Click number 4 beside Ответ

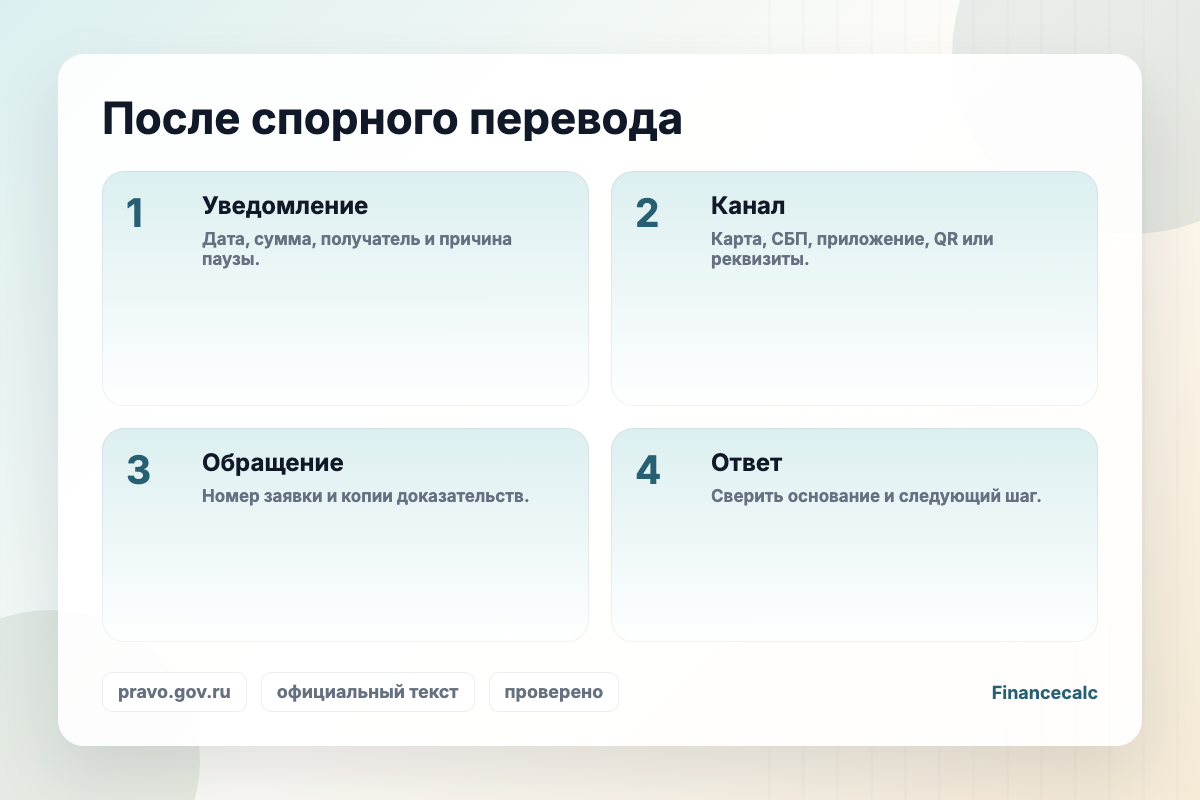point(648,471)
